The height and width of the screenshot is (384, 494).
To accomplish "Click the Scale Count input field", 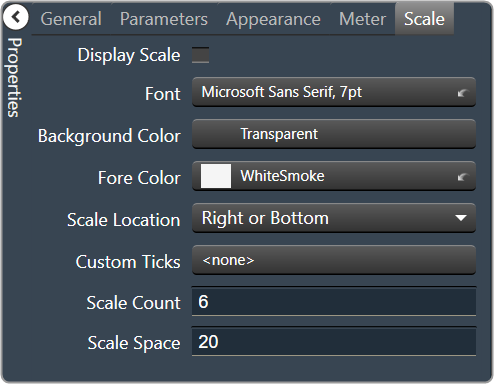I will (x=334, y=301).
